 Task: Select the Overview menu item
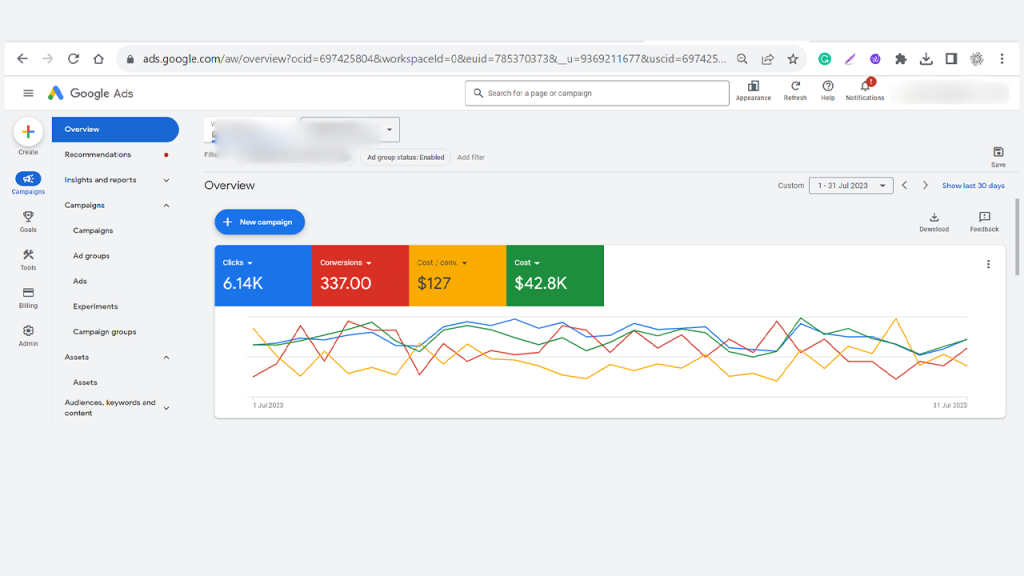tap(116, 129)
